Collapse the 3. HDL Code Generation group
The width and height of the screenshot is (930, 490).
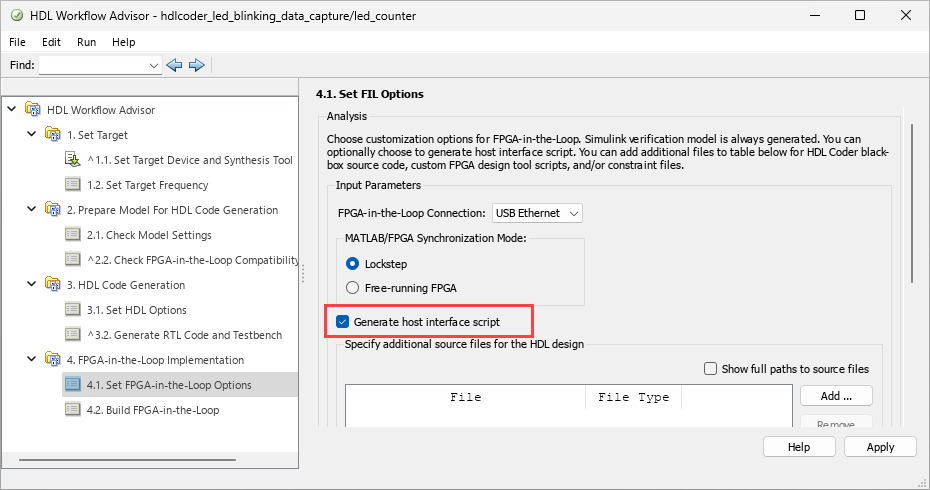click(x=31, y=284)
